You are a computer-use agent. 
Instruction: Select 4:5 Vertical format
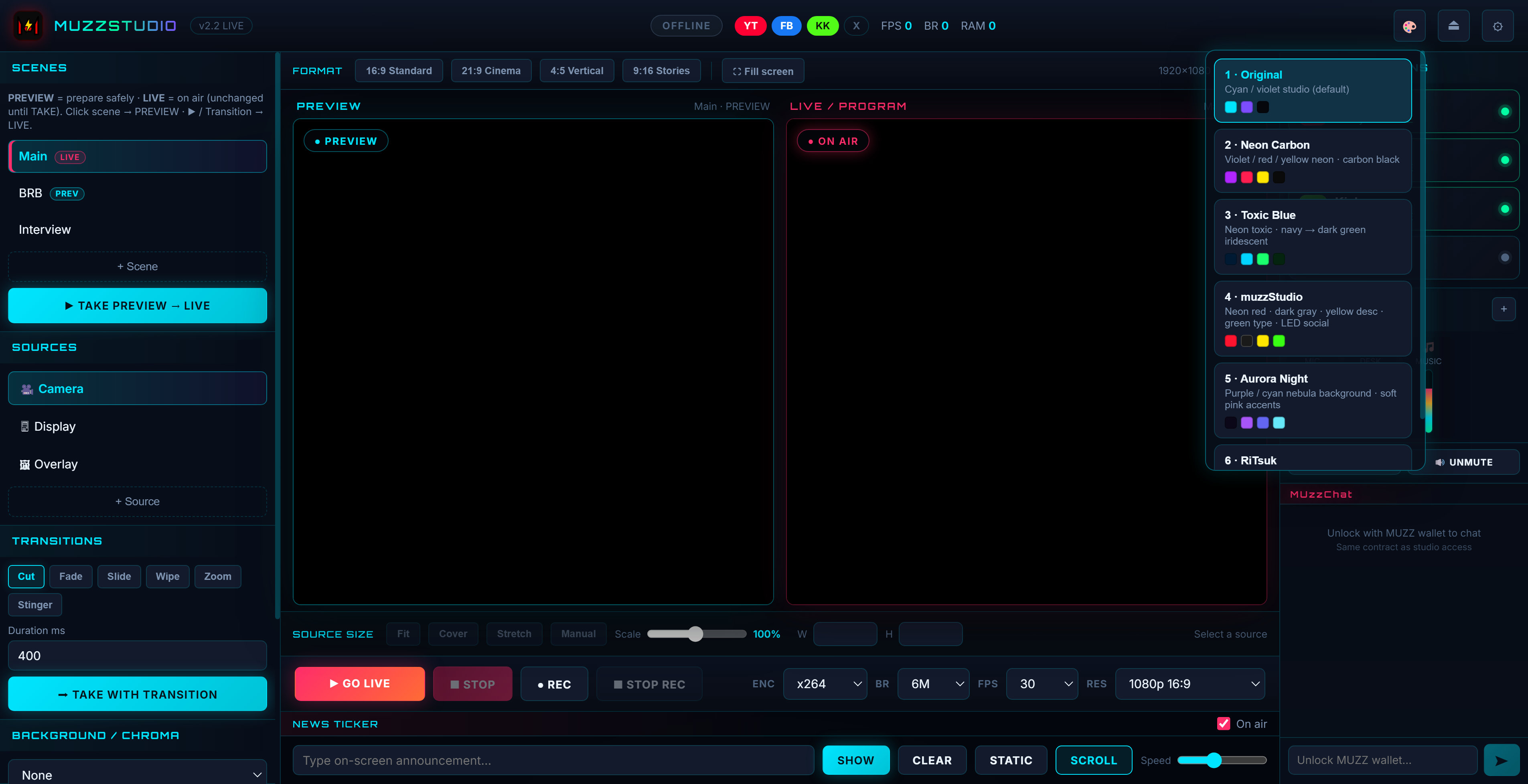(577, 71)
